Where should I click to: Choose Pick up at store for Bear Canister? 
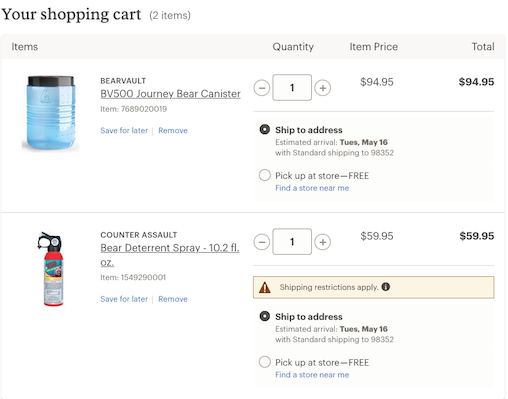[x=265, y=175]
